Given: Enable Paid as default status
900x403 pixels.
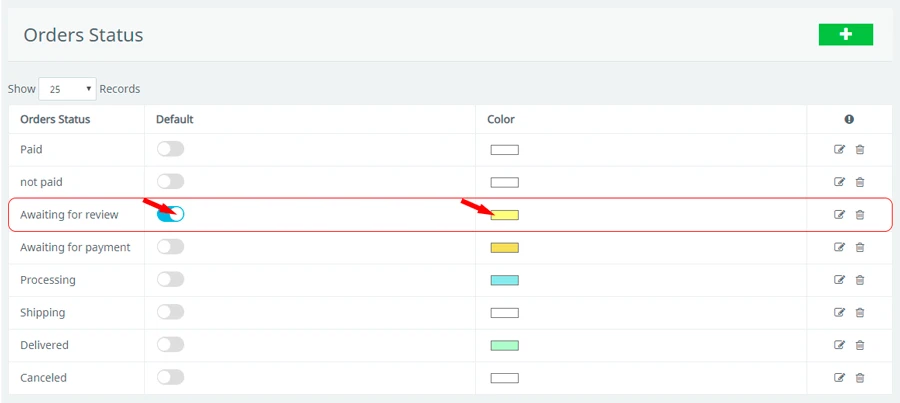Looking at the screenshot, I should tap(170, 149).
